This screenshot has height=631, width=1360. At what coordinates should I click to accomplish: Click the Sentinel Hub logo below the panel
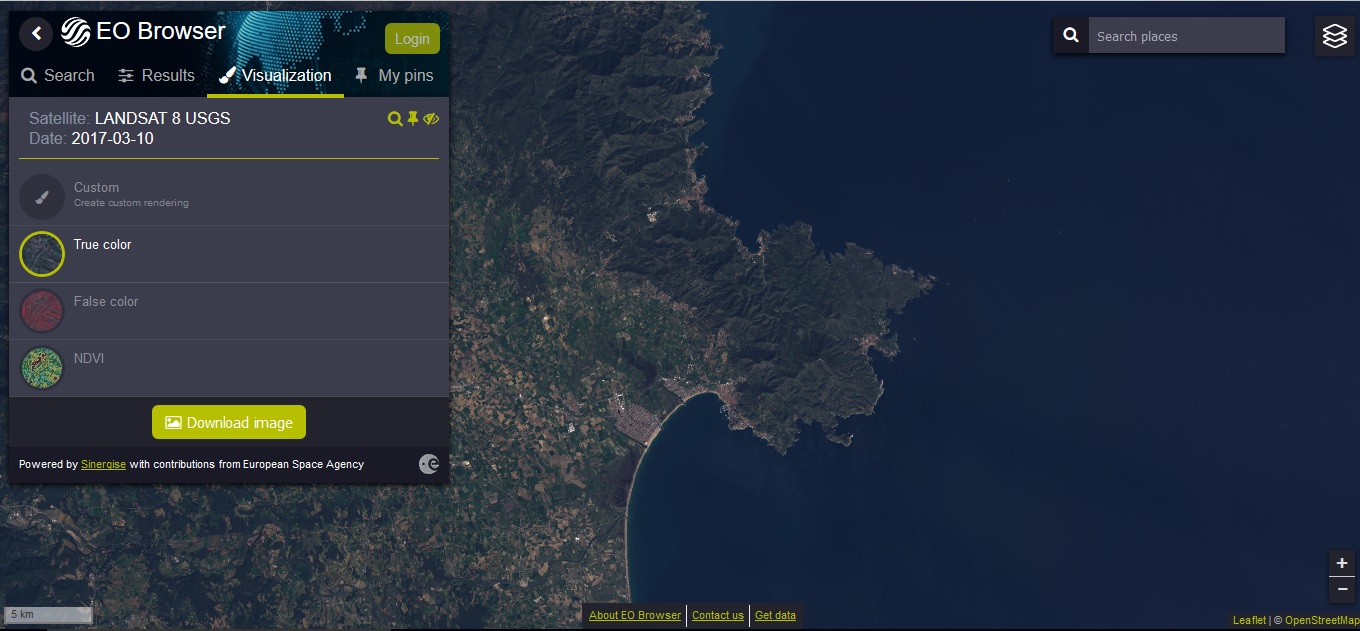(429, 463)
